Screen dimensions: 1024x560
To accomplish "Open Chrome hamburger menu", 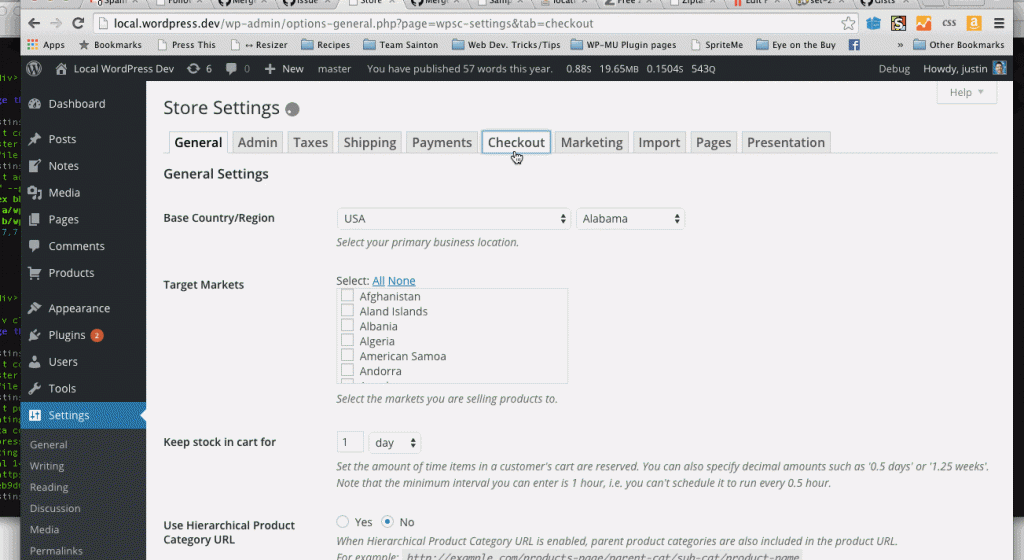I will [999, 23].
